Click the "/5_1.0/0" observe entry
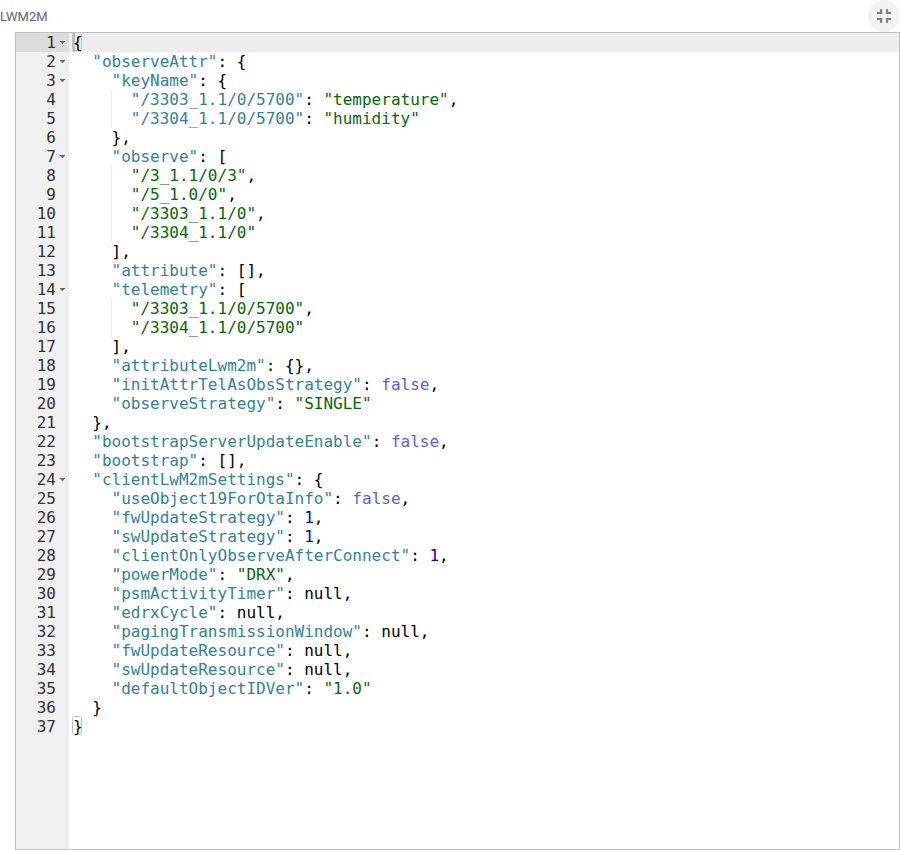Image resolution: width=900 pixels, height=850 pixels. coord(179,194)
